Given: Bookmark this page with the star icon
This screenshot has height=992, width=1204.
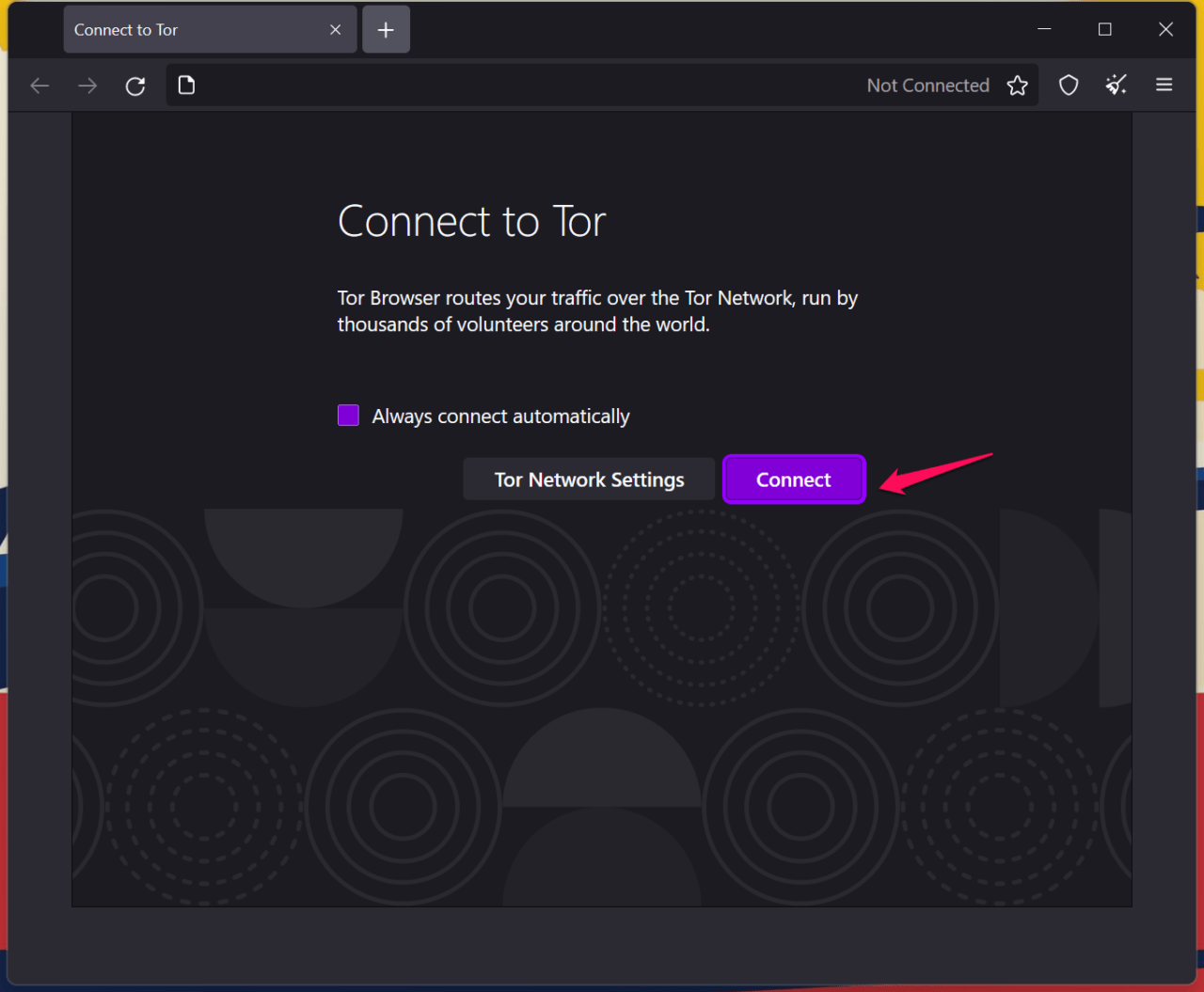Looking at the screenshot, I should pyautogui.click(x=1017, y=85).
